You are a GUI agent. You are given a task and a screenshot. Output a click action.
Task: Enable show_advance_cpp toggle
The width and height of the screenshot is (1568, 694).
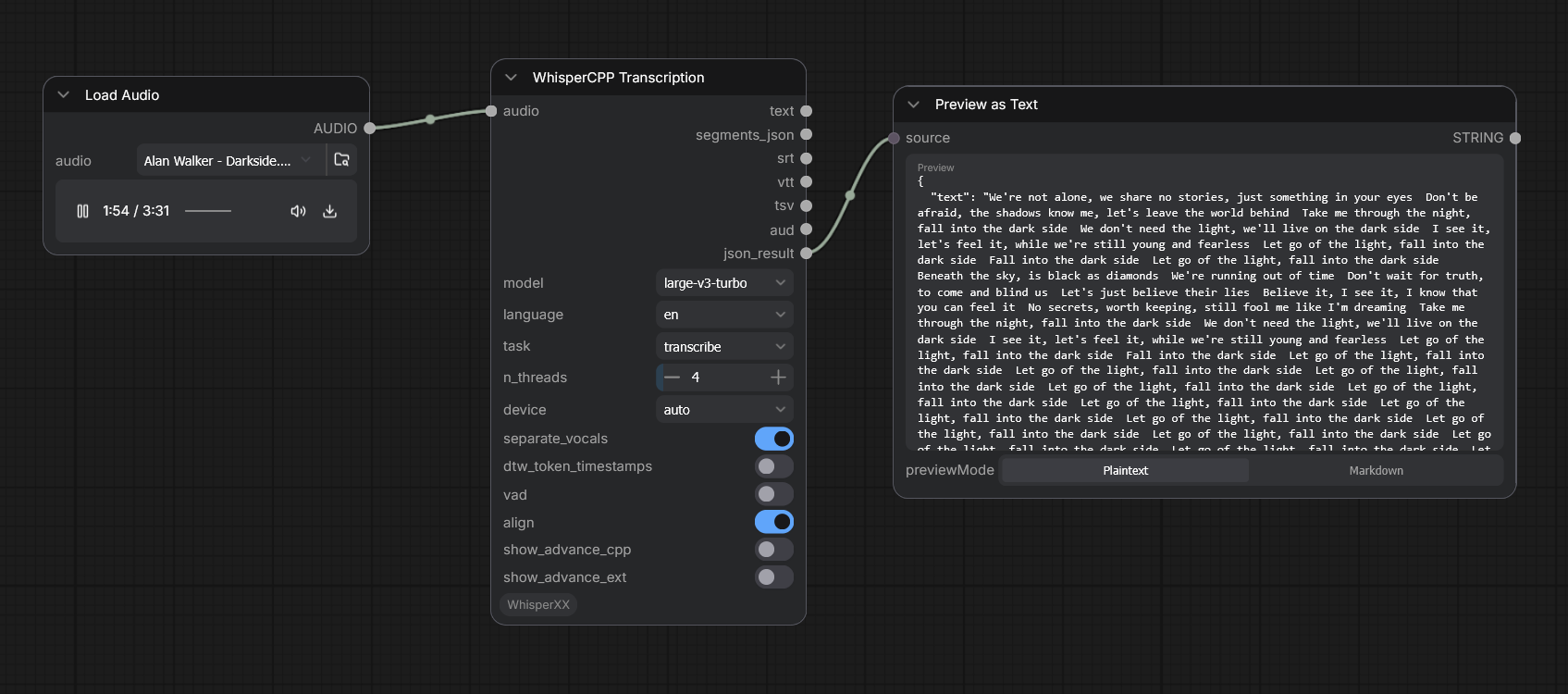tap(774, 550)
